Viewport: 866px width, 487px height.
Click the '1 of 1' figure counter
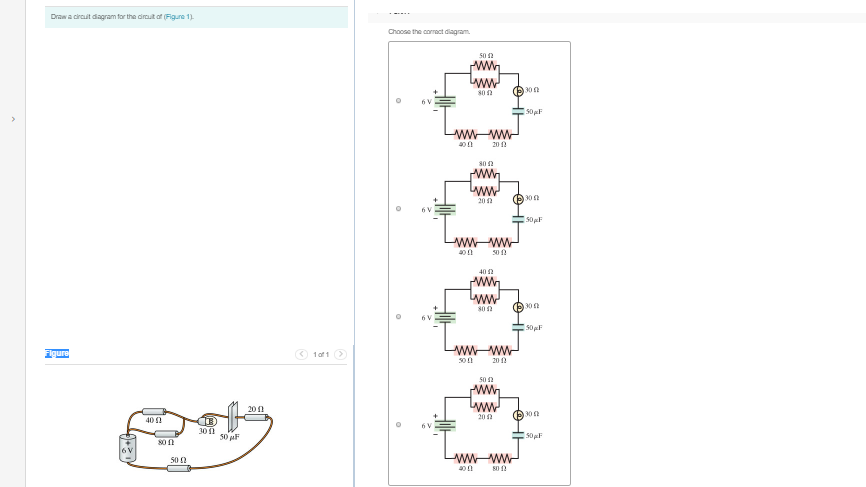point(321,354)
